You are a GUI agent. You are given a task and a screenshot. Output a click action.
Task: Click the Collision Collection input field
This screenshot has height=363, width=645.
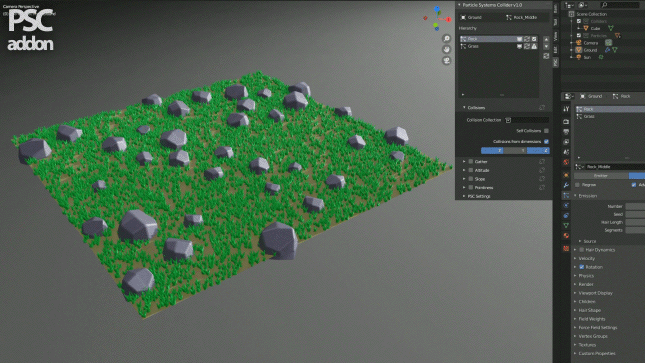click(x=527, y=120)
